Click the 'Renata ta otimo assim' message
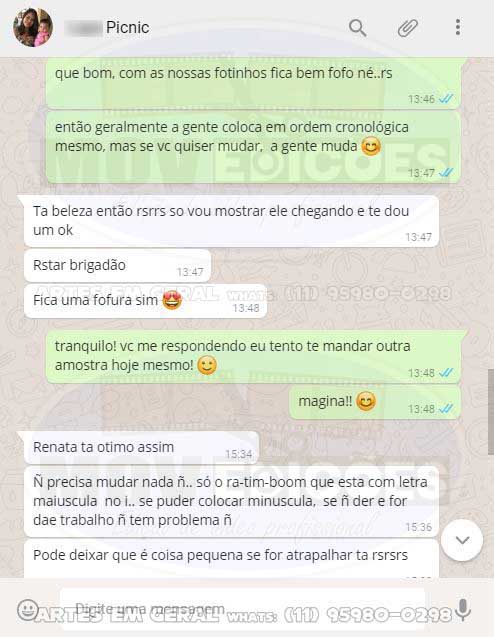This screenshot has height=637, width=494. coord(142,447)
